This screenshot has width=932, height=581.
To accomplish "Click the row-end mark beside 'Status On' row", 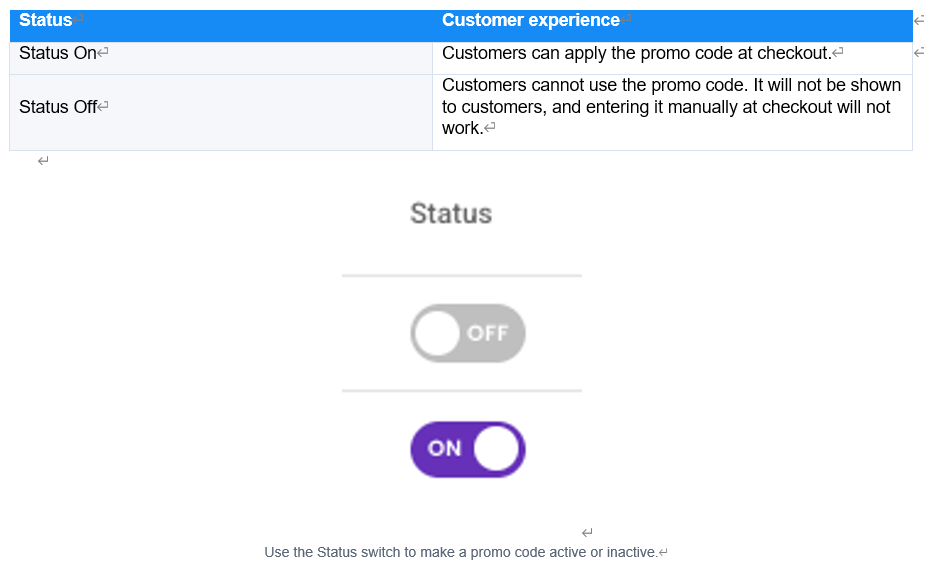I will tap(919, 53).
